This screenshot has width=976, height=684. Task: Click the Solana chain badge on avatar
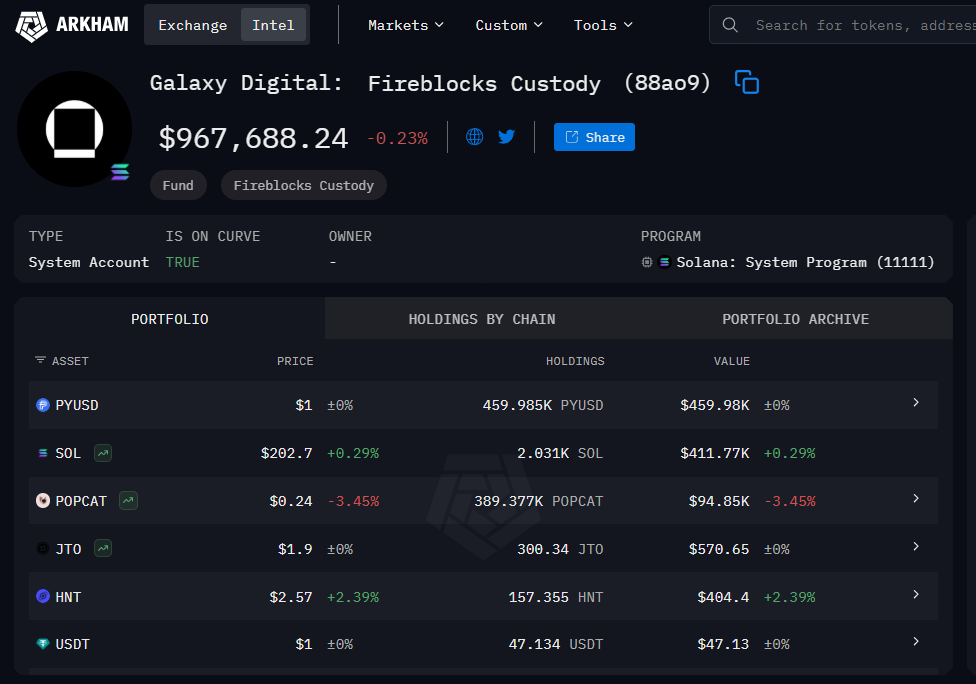tap(120, 172)
